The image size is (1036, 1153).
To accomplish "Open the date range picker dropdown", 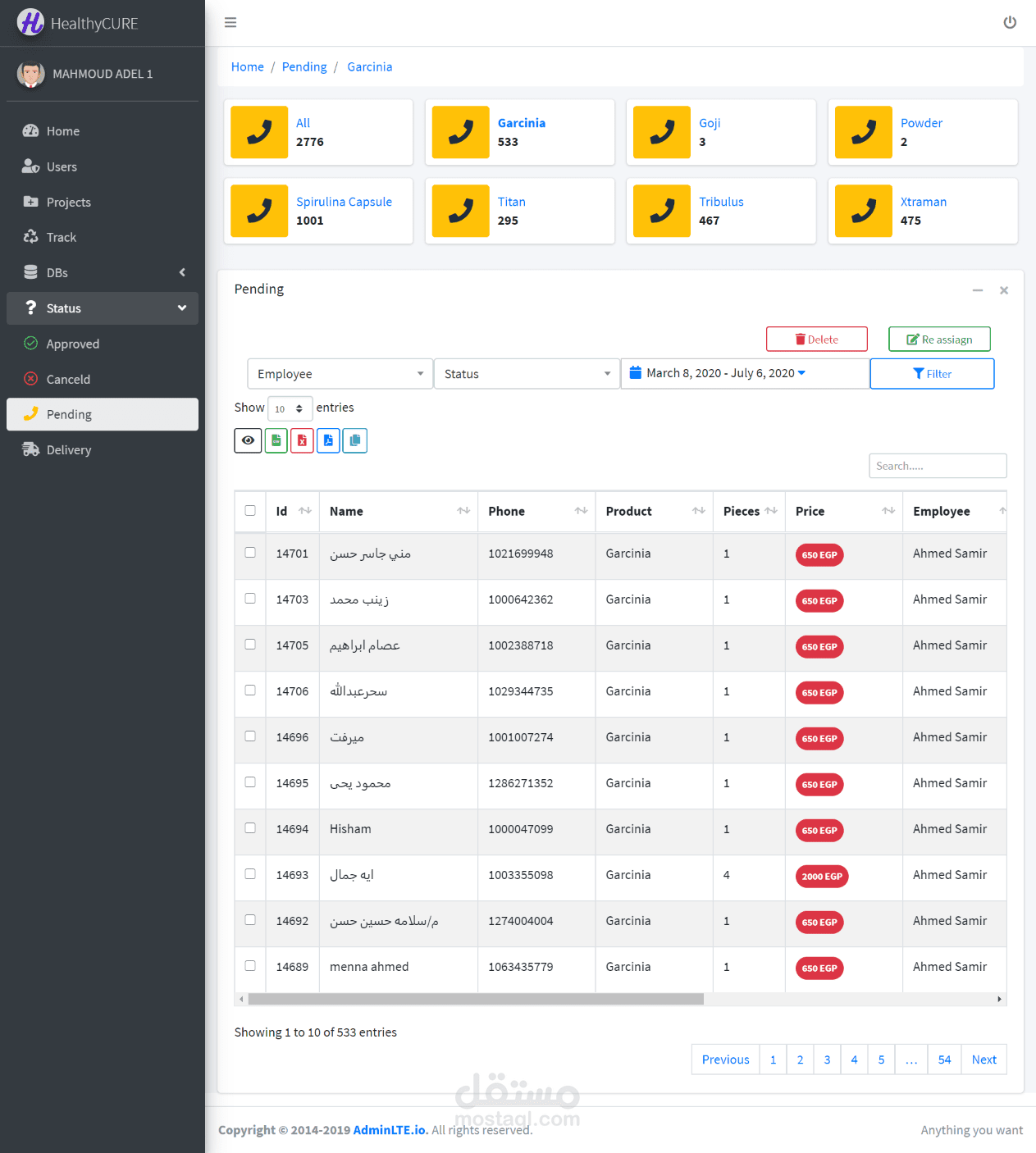I will click(x=745, y=373).
